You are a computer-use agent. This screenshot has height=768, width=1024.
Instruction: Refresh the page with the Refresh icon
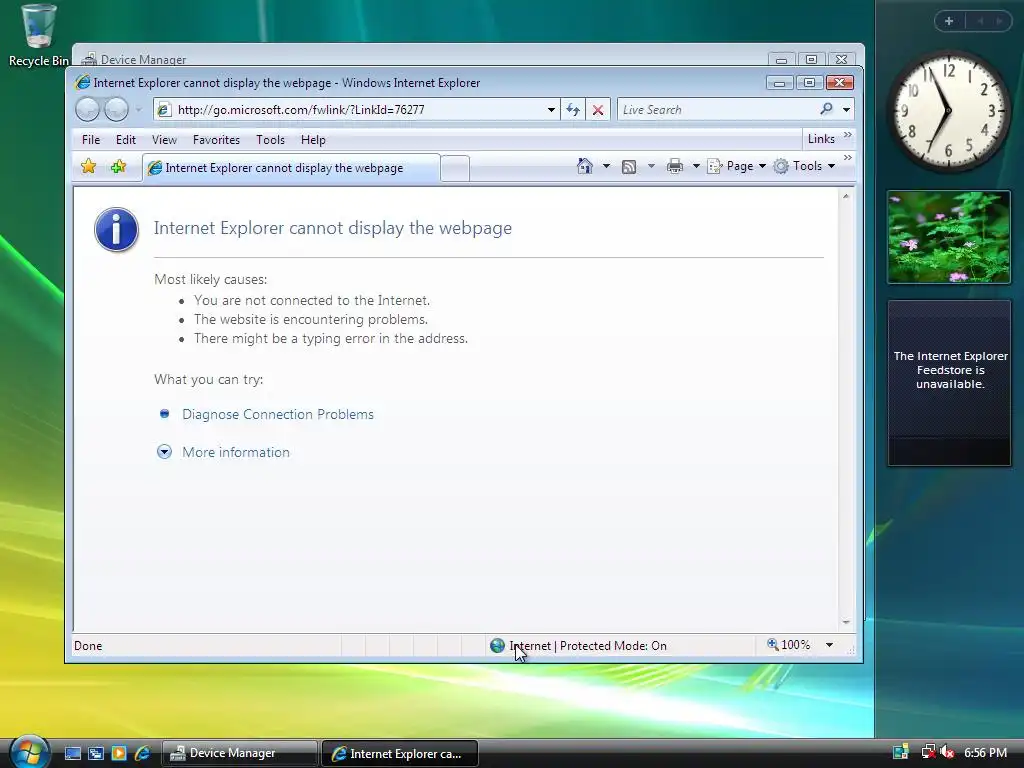coord(573,110)
